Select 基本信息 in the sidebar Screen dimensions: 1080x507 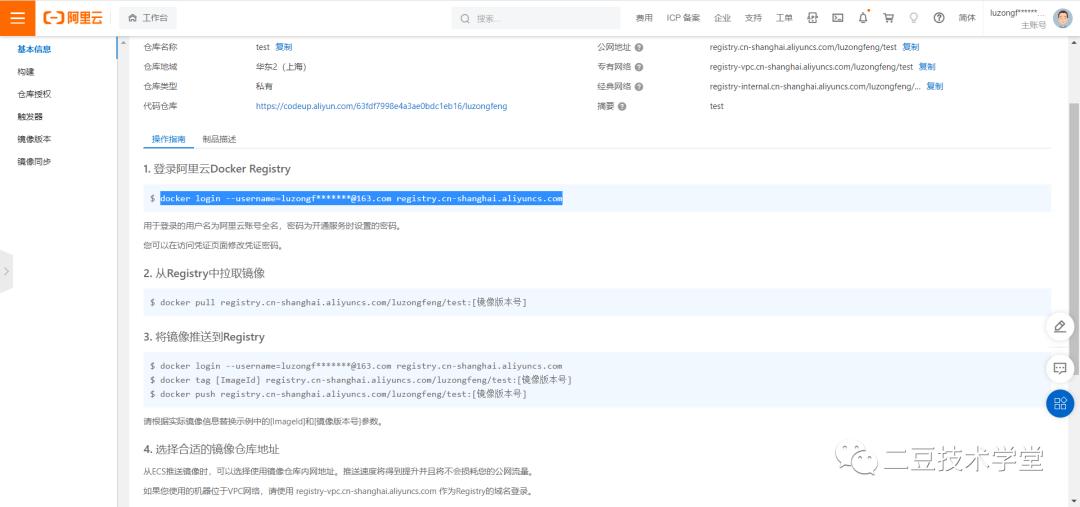tap(34, 49)
